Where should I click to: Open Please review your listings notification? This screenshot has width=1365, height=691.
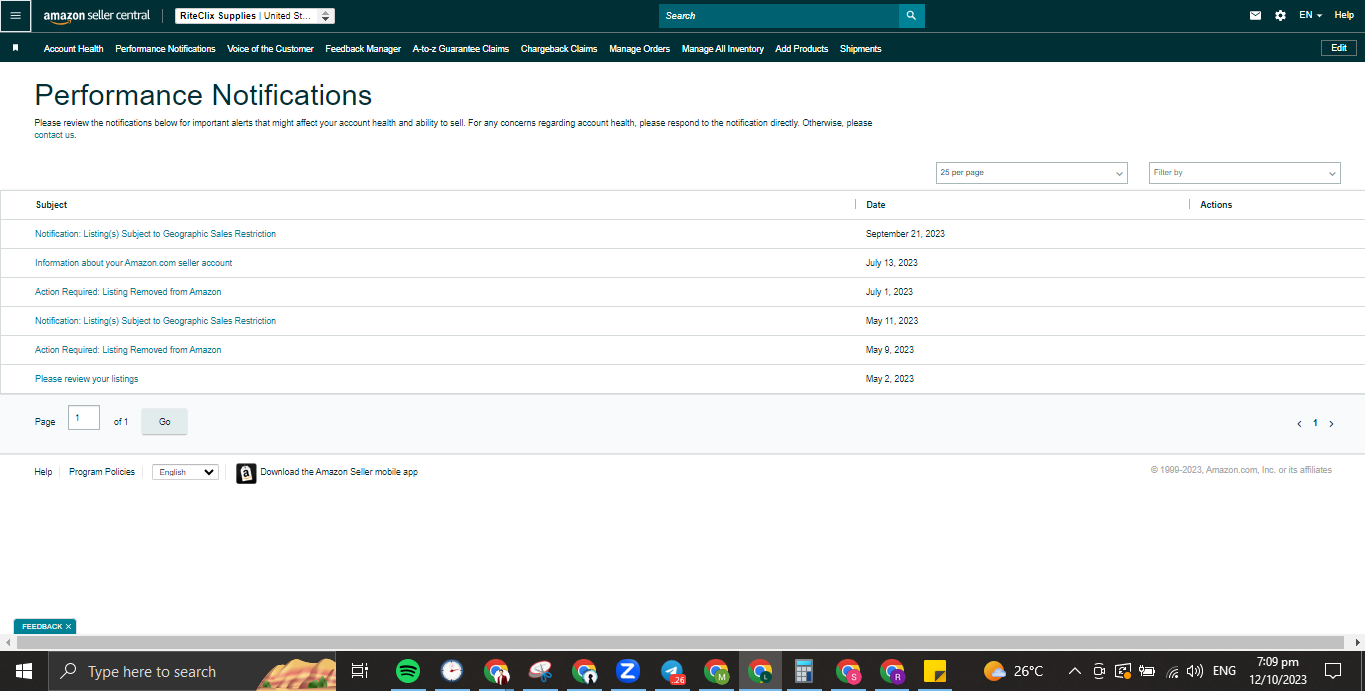click(87, 379)
